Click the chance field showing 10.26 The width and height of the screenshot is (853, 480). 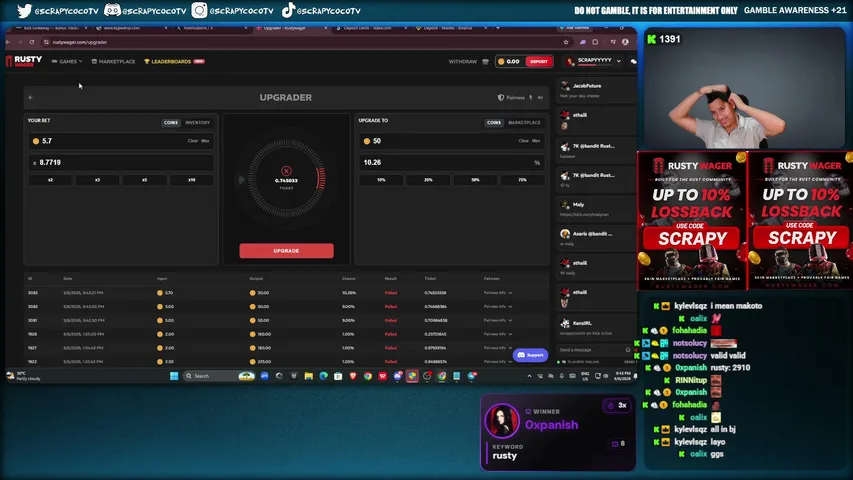pyautogui.click(x=452, y=162)
